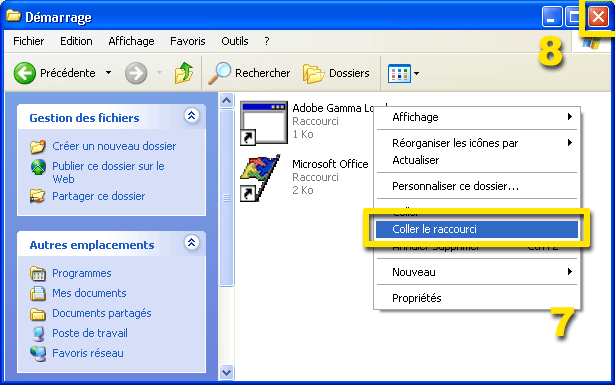Image resolution: width=615 pixels, height=385 pixels.
Task: Click the Poste de travail computer icon
Action: [x=38, y=333]
